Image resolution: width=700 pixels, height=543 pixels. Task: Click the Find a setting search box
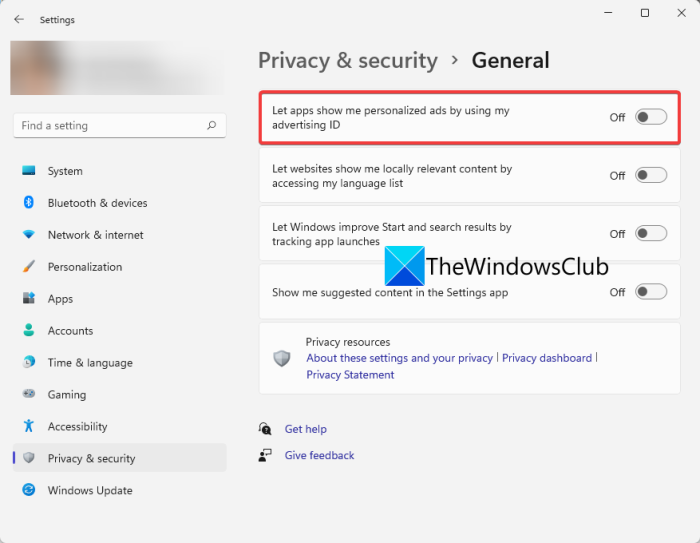click(110, 126)
